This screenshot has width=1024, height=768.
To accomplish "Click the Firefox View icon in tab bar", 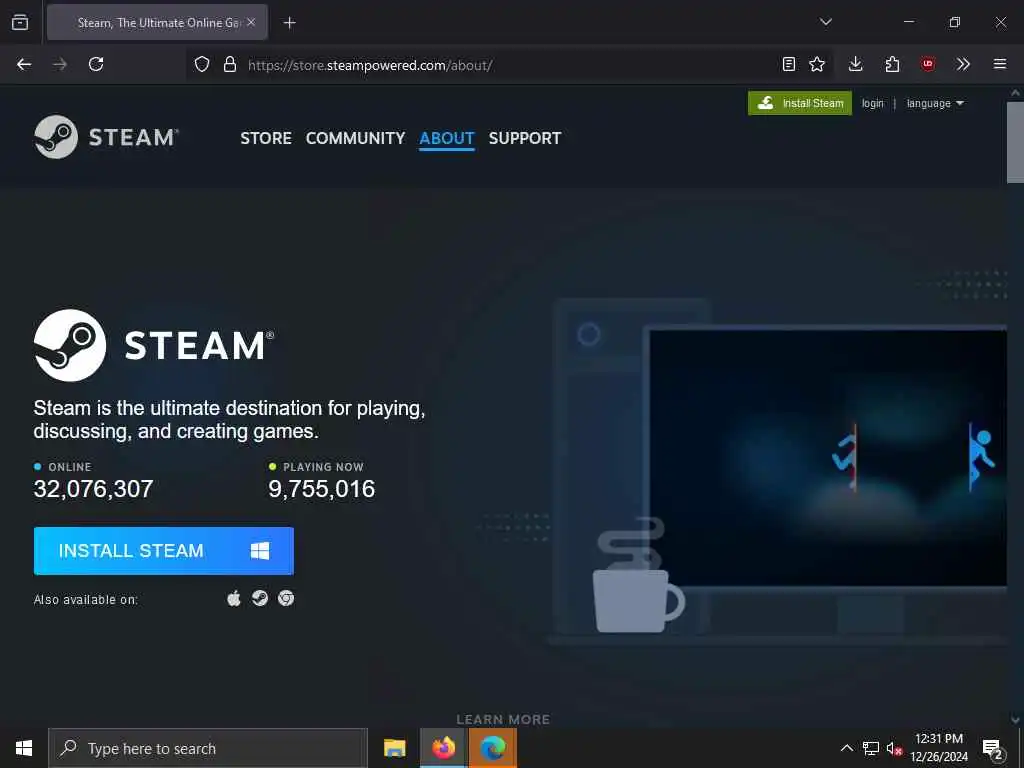I will 20,22.
